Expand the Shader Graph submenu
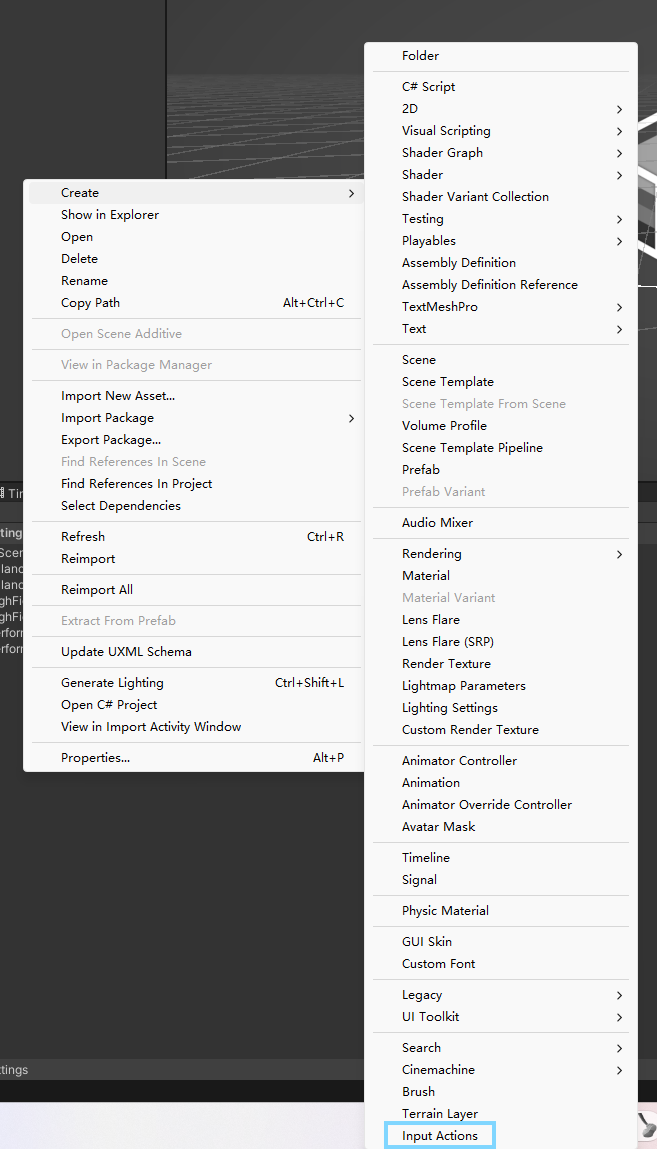 coord(442,153)
